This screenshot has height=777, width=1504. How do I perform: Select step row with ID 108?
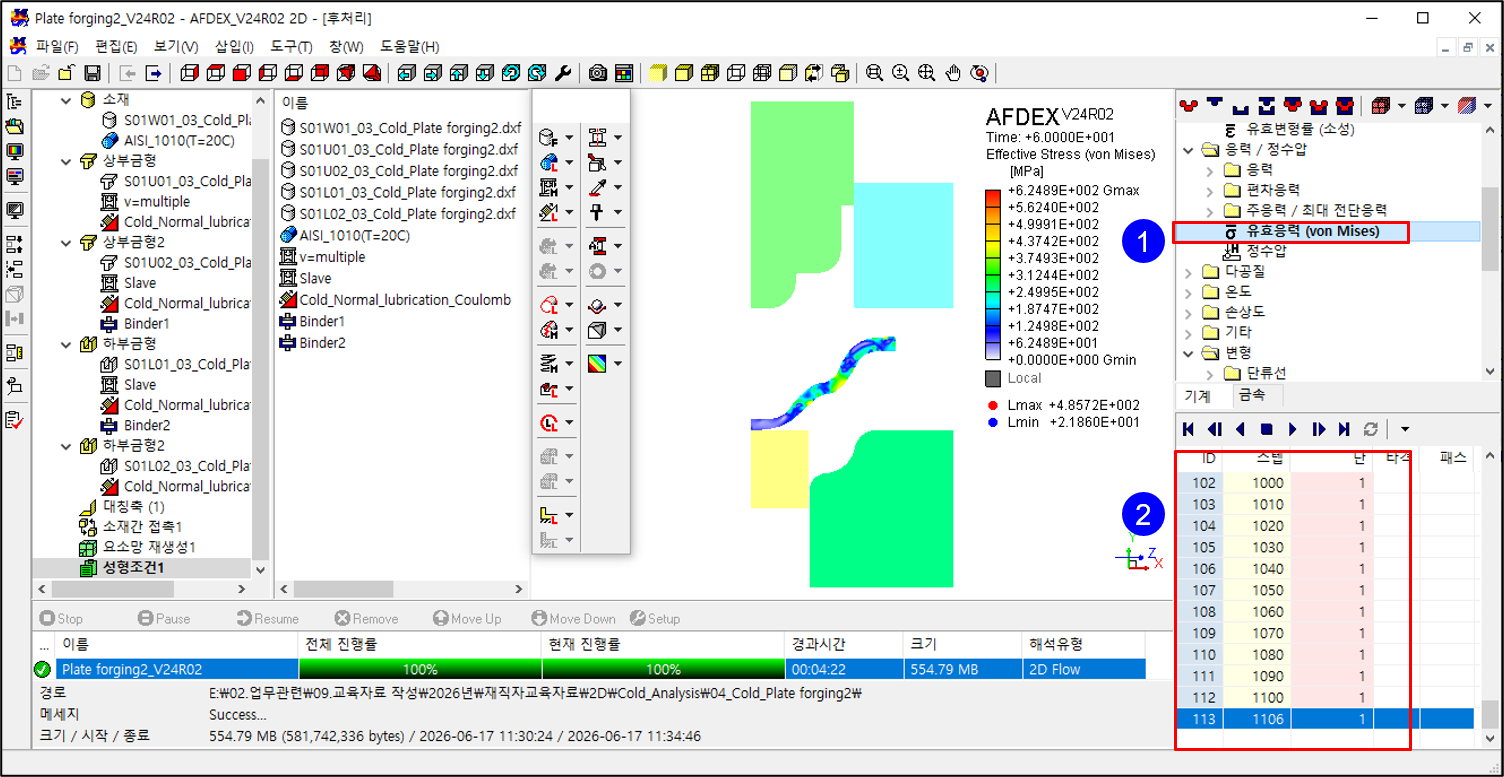[1325, 611]
